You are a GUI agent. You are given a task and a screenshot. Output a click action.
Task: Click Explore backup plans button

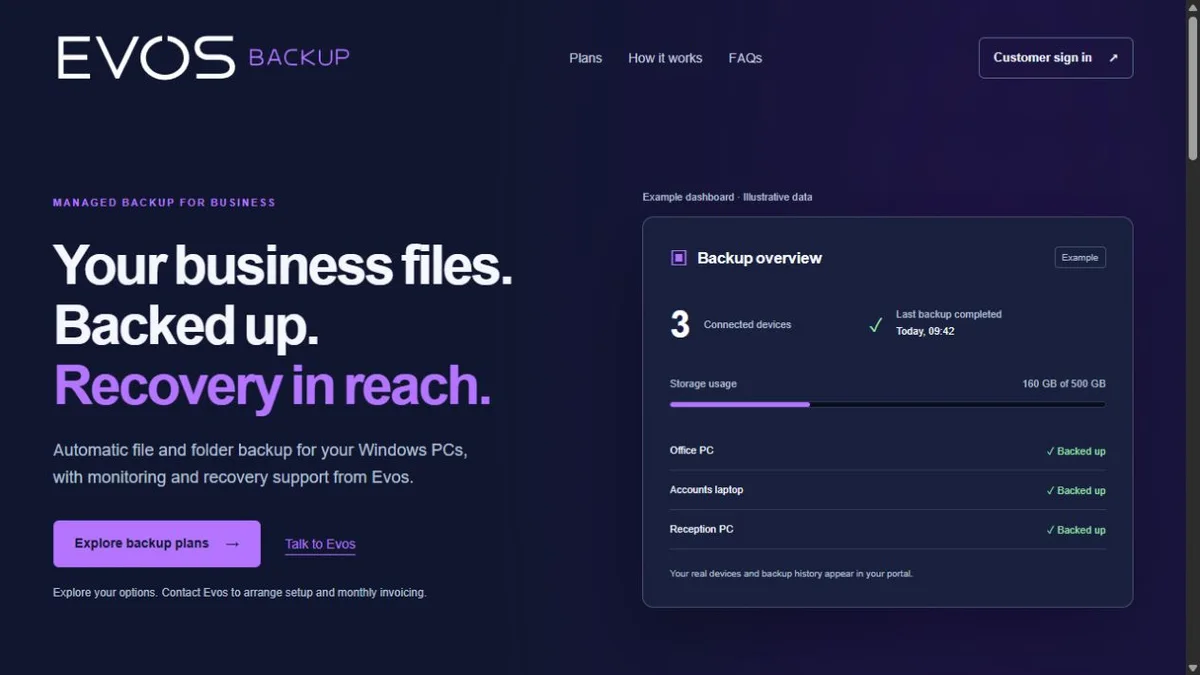pyautogui.click(x=157, y=544)
